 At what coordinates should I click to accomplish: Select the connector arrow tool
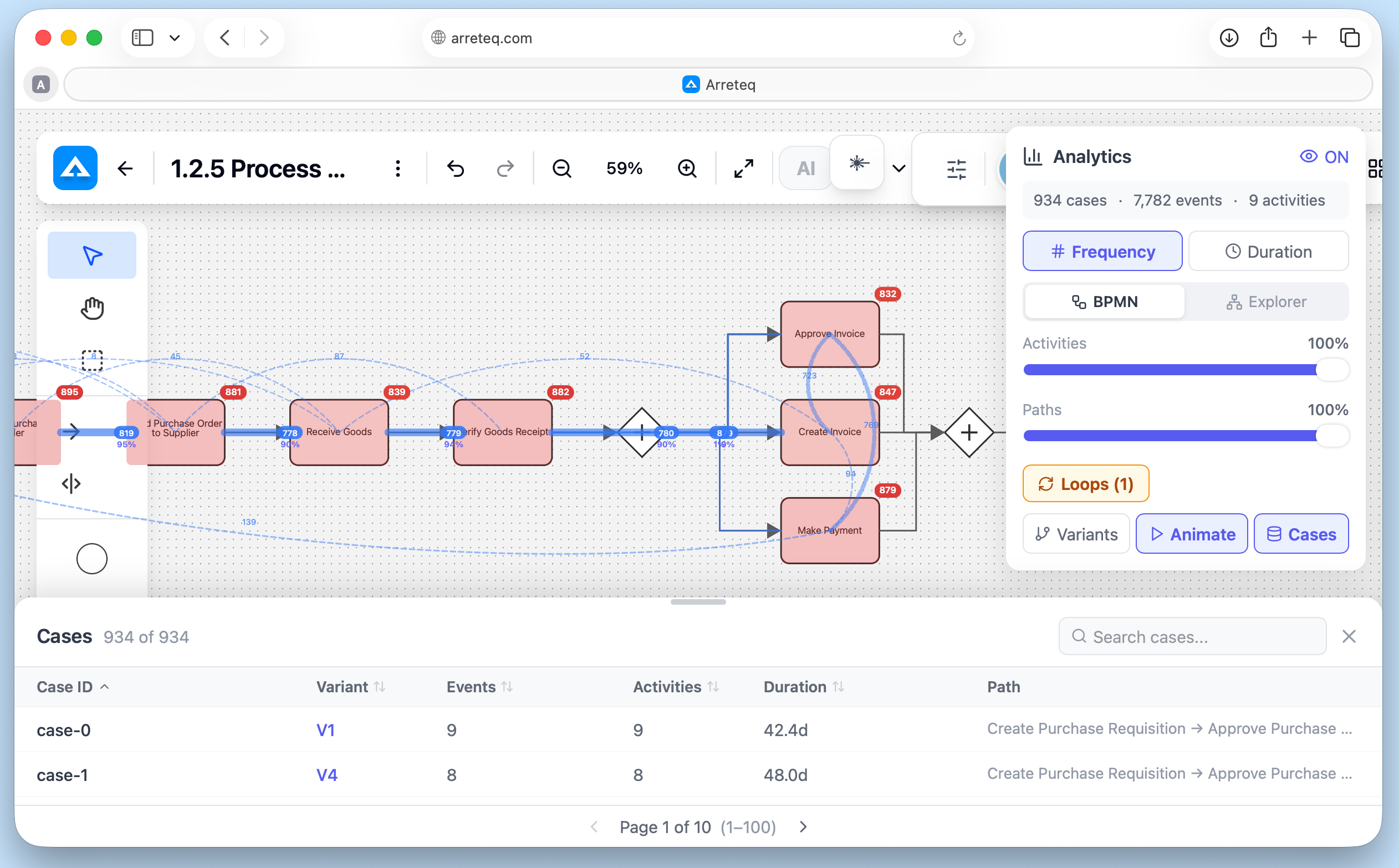point(74,432)
